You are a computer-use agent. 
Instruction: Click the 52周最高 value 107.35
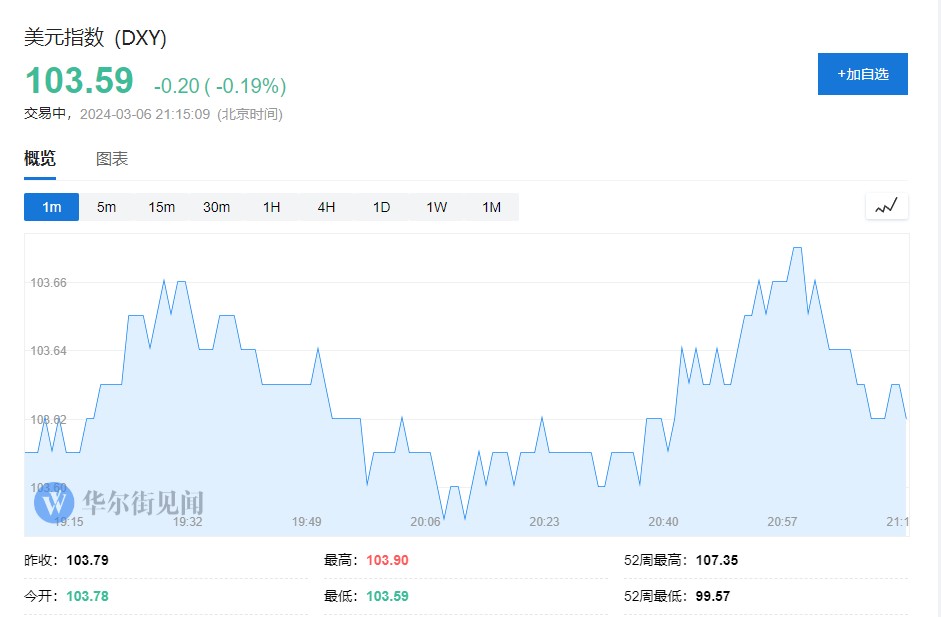point(716,560)
